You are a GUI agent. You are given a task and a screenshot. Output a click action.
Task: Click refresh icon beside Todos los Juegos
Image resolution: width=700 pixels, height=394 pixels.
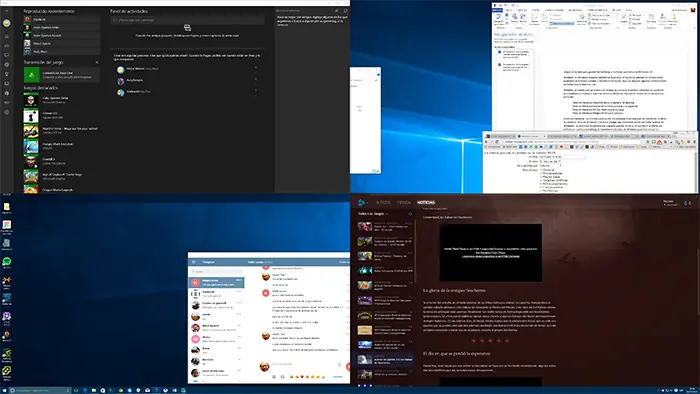[x=410, y=214]
